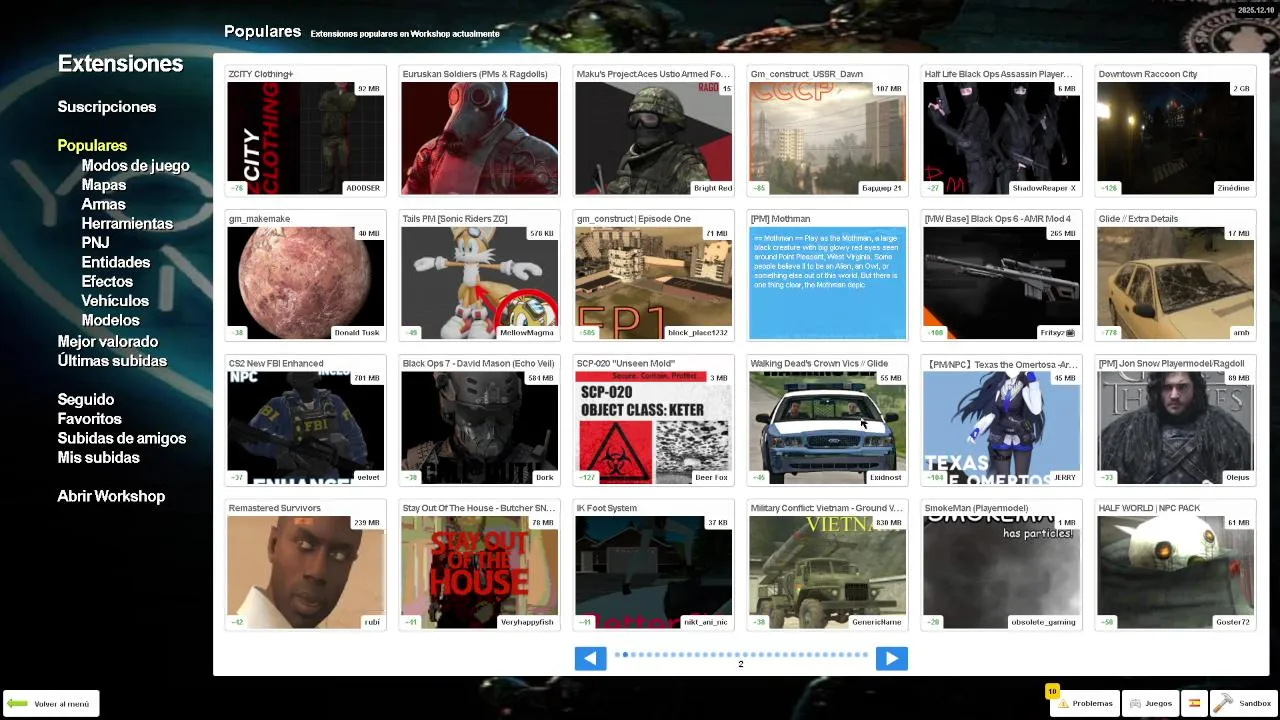The image size is (1280, 720).
Task: Click the Spanish flag language icon
Action: pyautogui.click(x=1193, y=703)
